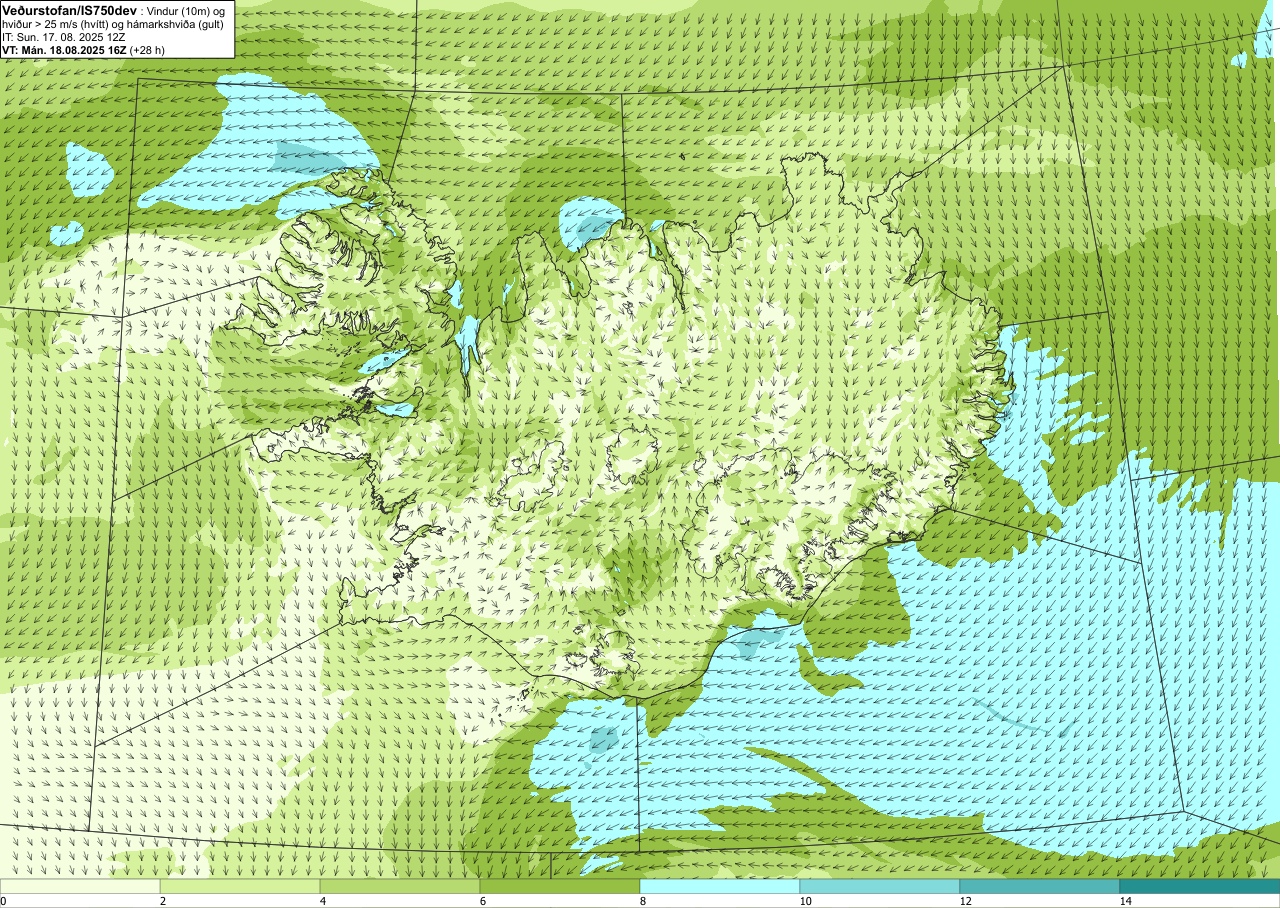This screenshot has width=1280, height=908.
Task: Click the '(+28 h)' forecast offset text
Action: click(147, 50)
